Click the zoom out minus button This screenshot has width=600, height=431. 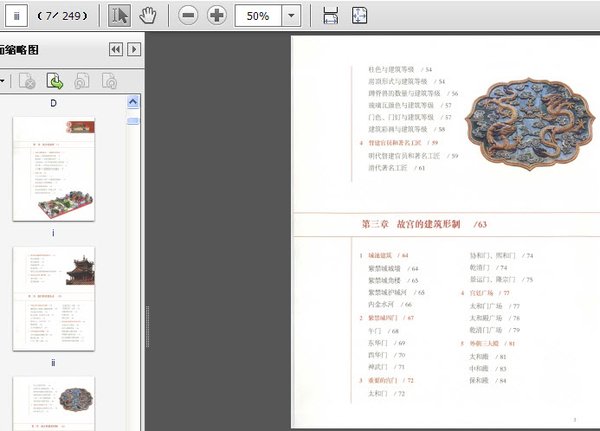[188, 16]
